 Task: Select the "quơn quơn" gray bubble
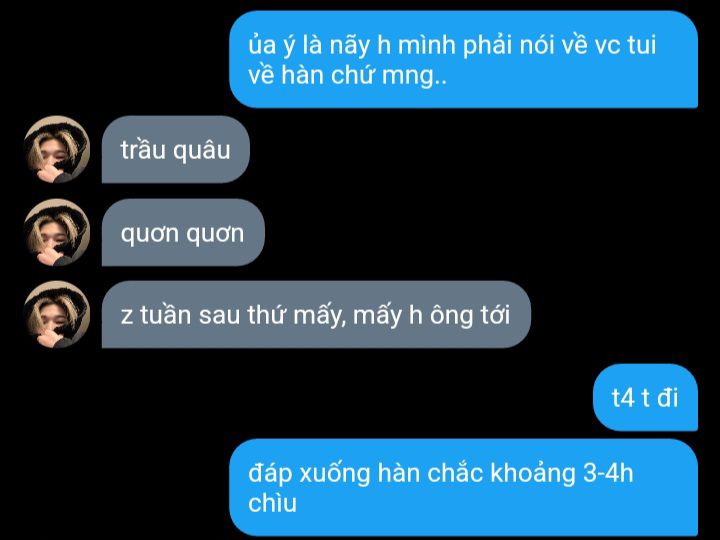coord(183,232)
